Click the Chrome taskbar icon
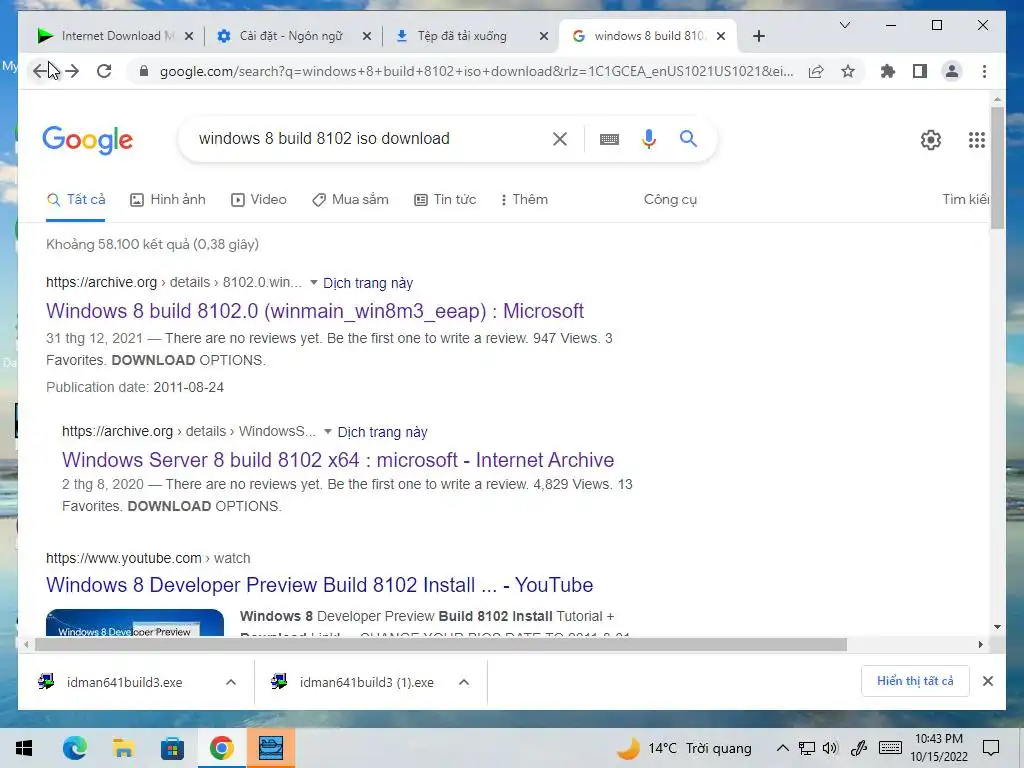Image resolution: width=1024 pixels, height=768 pixels. tap(221, 748)
